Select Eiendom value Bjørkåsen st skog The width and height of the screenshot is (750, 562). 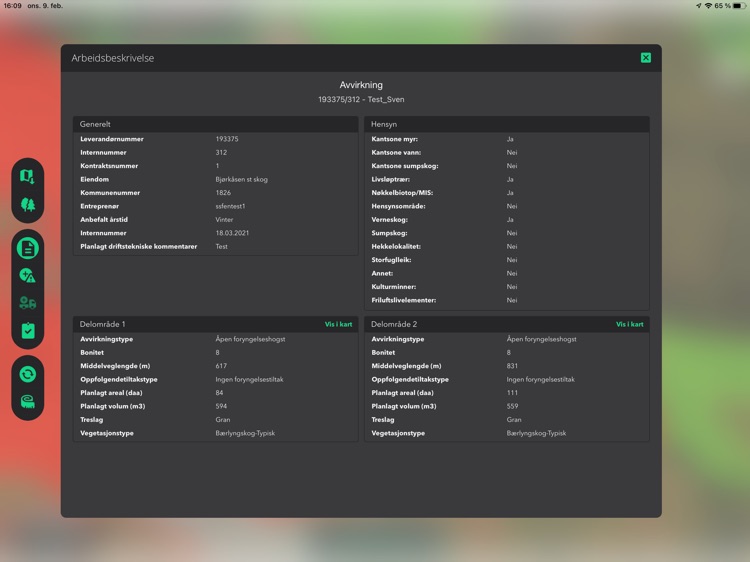[x=242, y=179]
